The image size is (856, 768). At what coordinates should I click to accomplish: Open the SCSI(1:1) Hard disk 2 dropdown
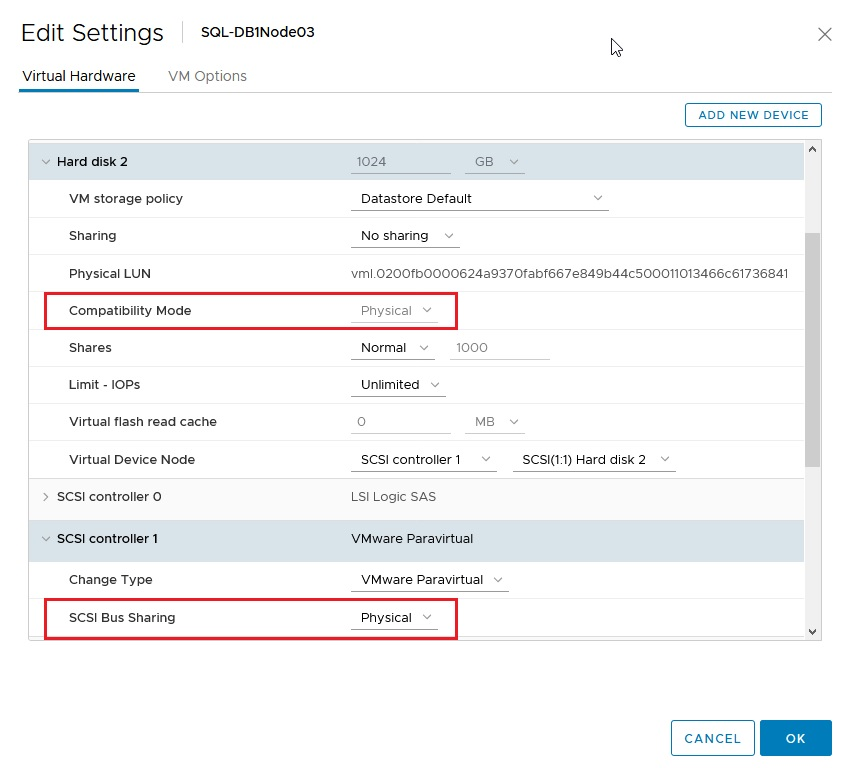594,460
